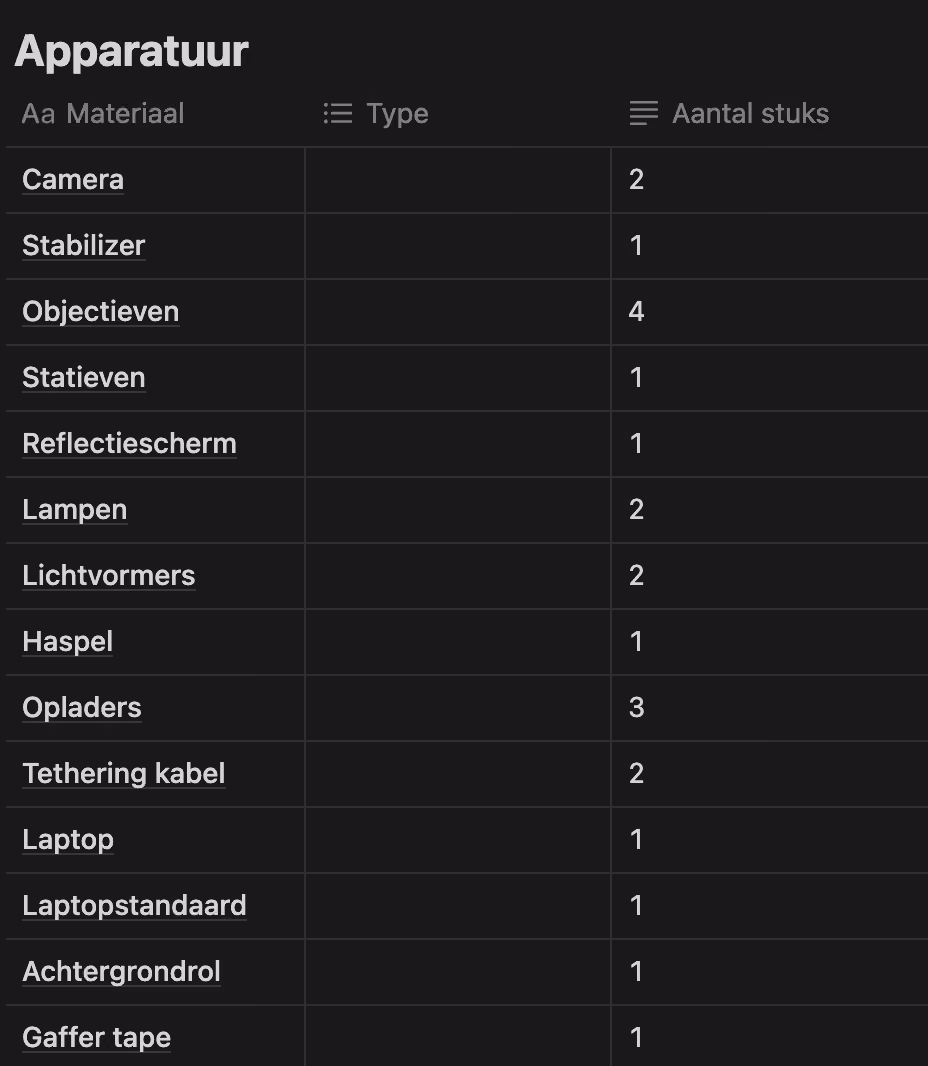Image resolution: width=928 pixels, height=1066 pixels.
Task: Click the list icon beside Type
Action: point(338,114)
